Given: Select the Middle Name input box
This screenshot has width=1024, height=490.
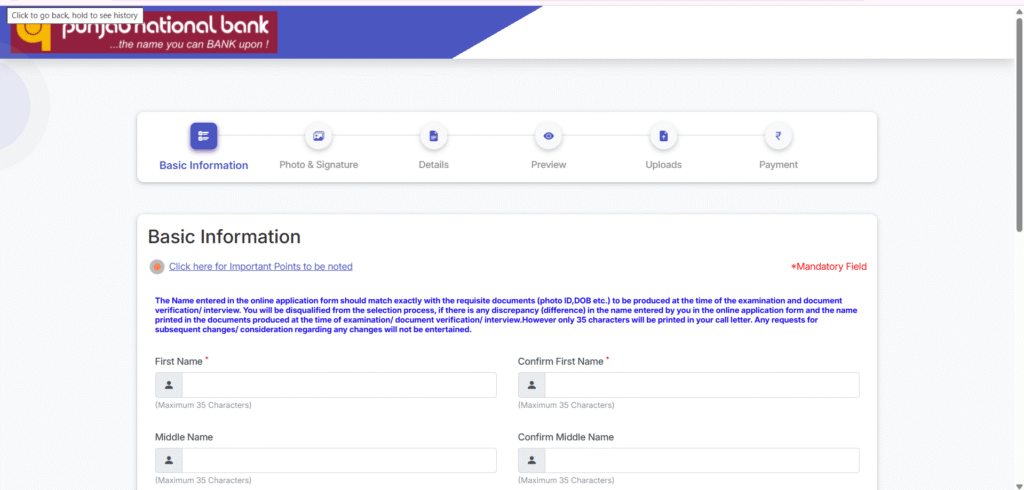Looking at the screenshot, I should pos(338,460).
